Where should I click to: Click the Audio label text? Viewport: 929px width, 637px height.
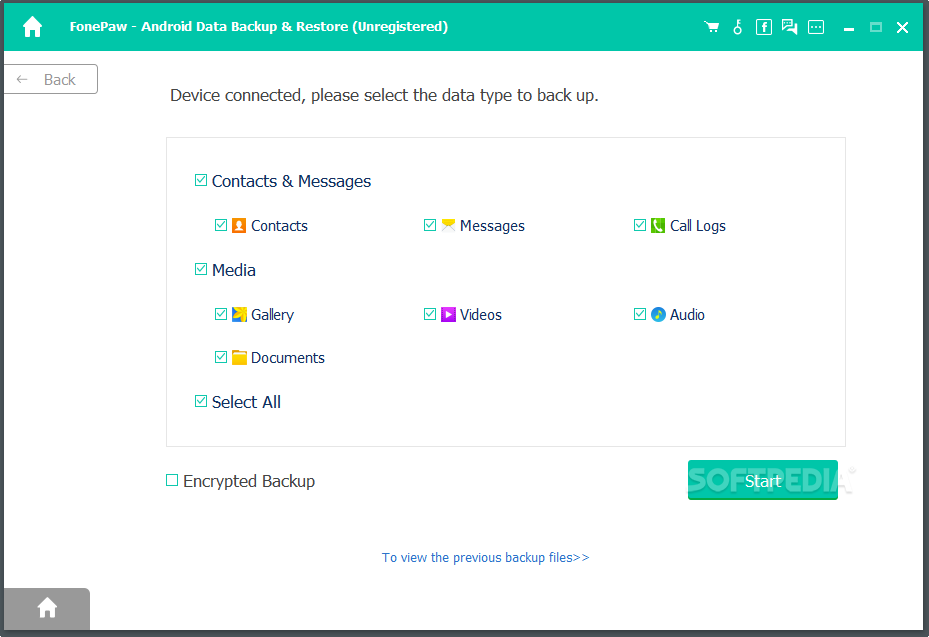(687, 315)
